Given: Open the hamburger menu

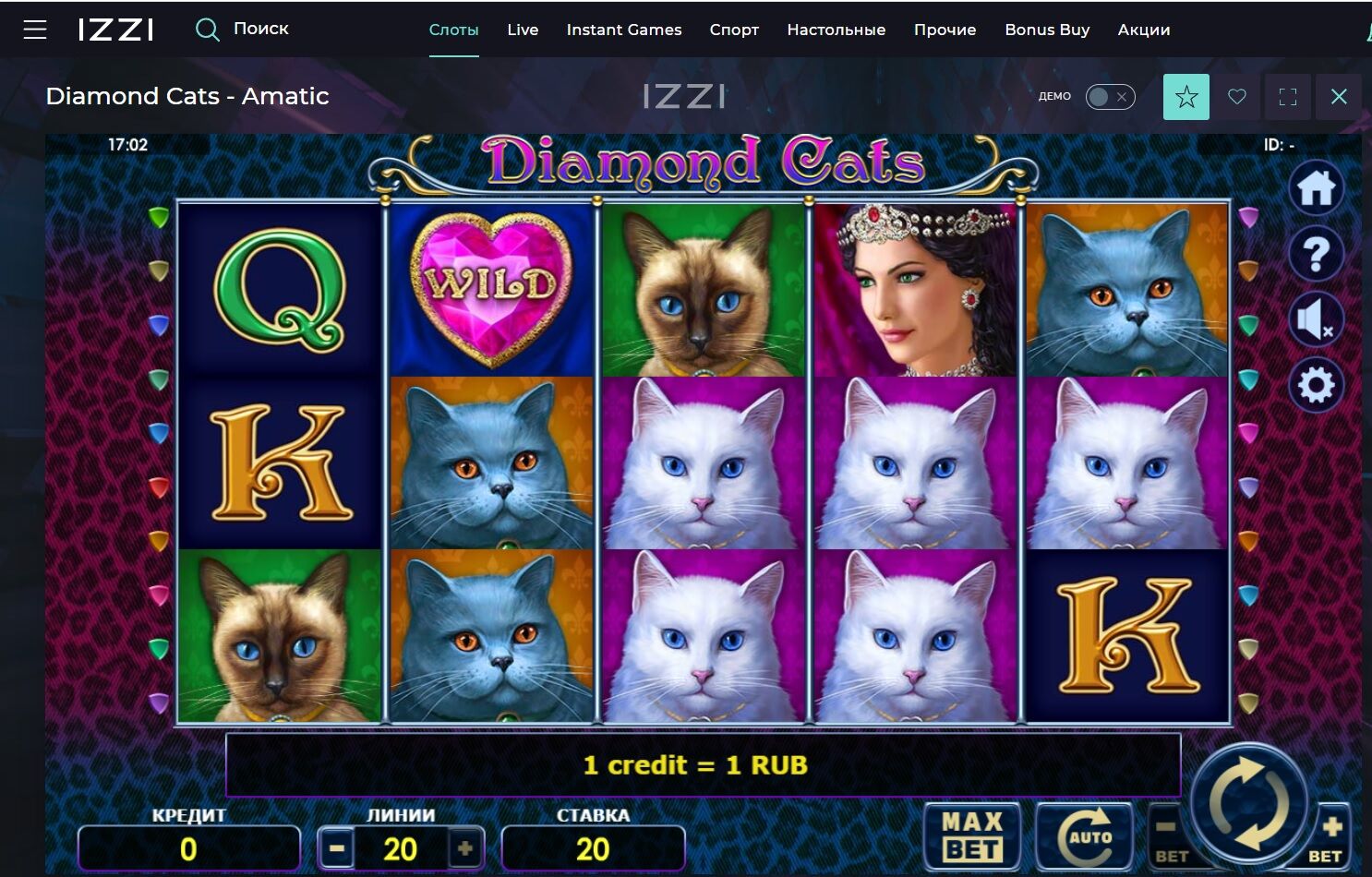Looking at the screenshot, I should pos(35,30).
